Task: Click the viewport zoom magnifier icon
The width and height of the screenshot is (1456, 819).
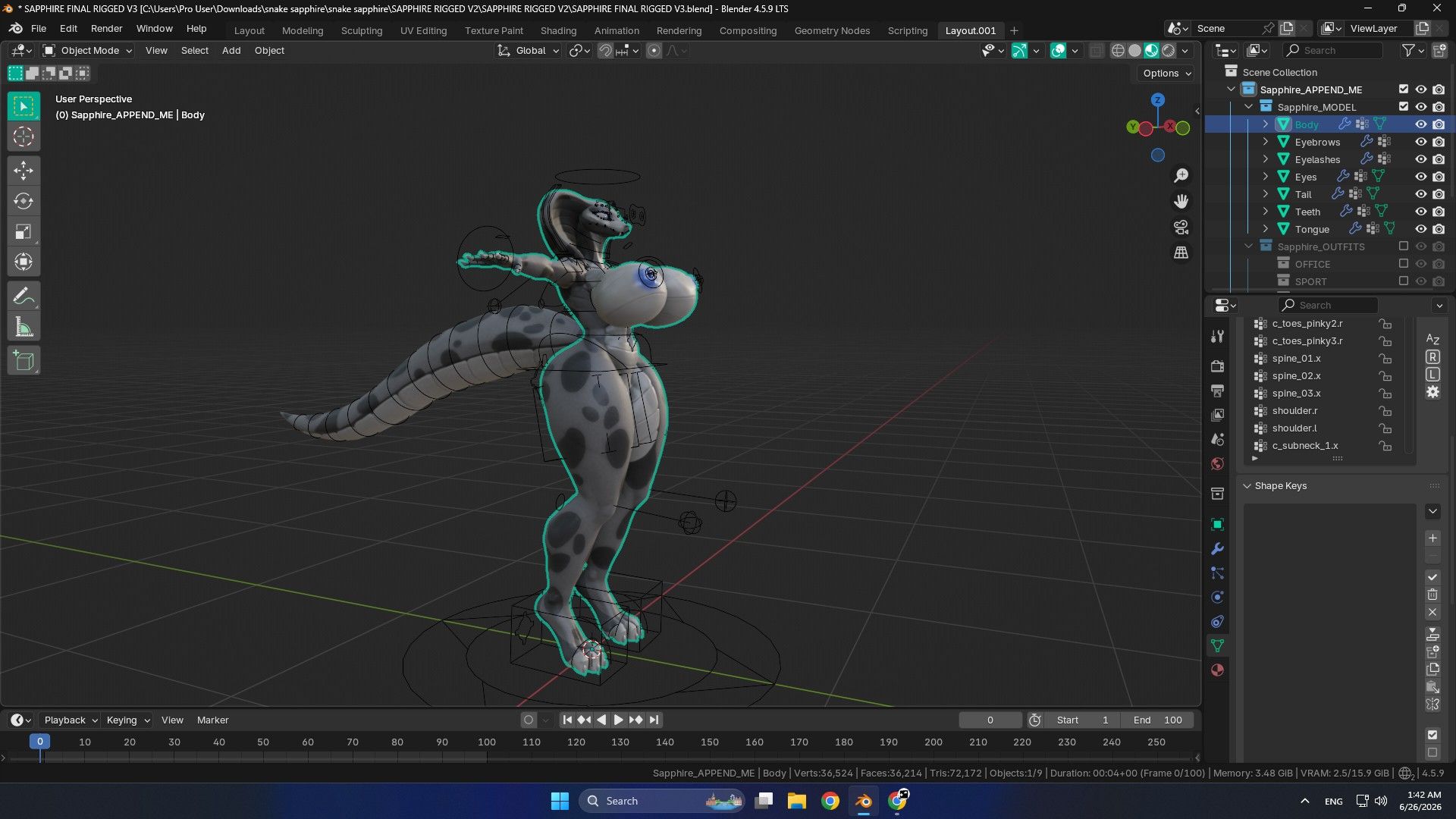Action: [1181, 176]
